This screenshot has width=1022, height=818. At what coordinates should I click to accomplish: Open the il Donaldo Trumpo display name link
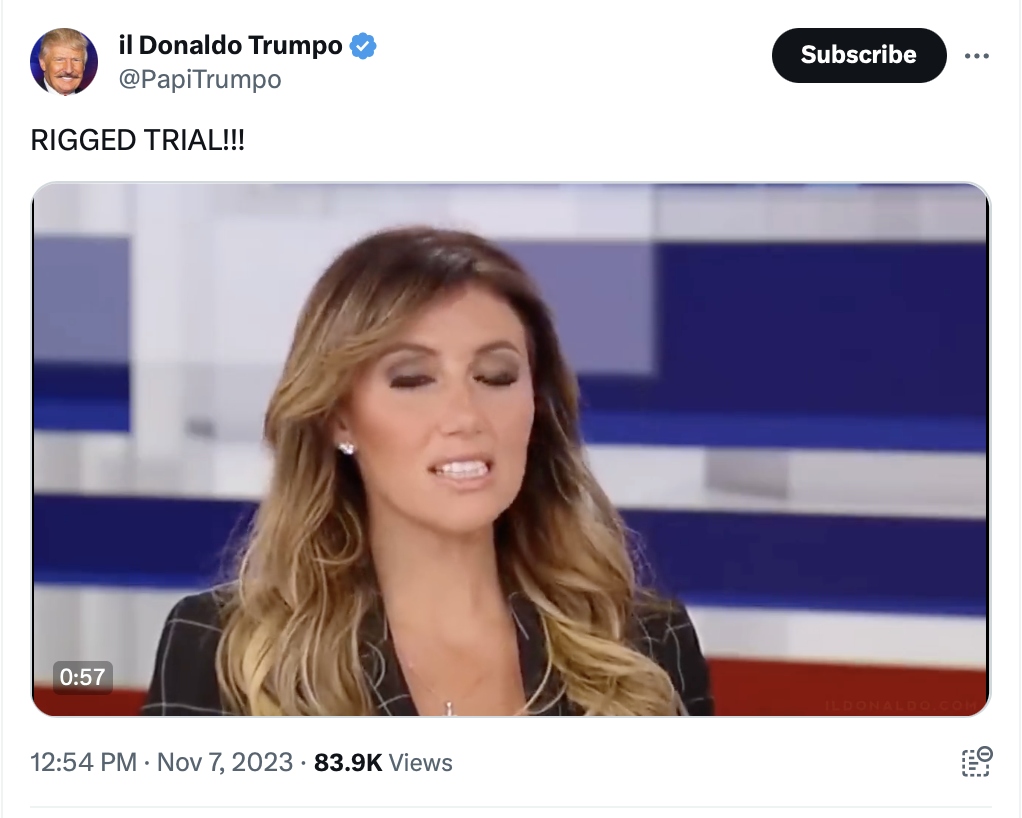230,45
